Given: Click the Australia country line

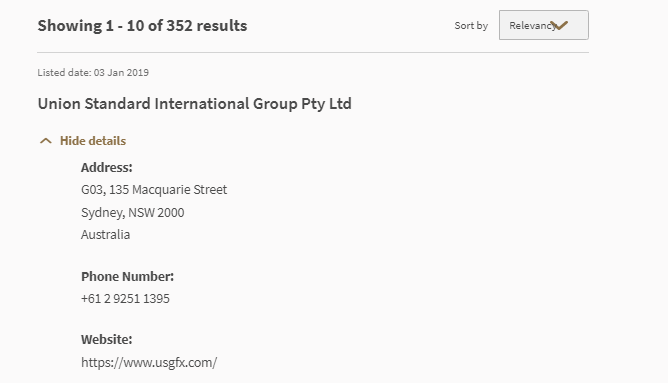Looking at the screenshot, I should 105,235.
